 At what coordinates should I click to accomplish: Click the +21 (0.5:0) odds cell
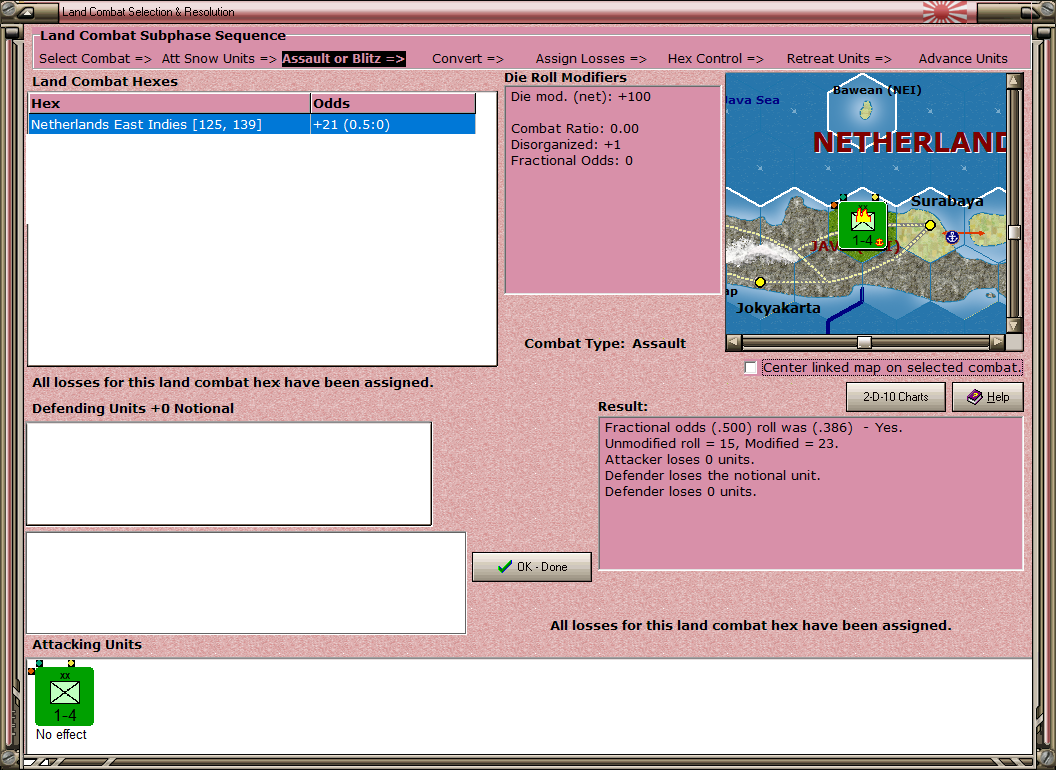click(x=393, y=125)
